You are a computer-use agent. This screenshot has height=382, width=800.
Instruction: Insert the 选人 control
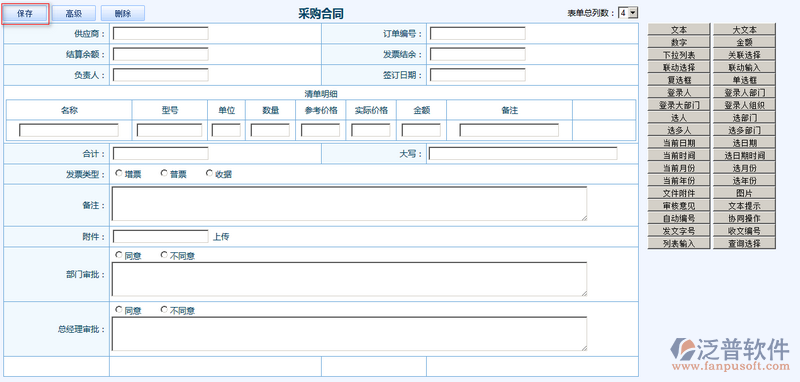(679, 117)
